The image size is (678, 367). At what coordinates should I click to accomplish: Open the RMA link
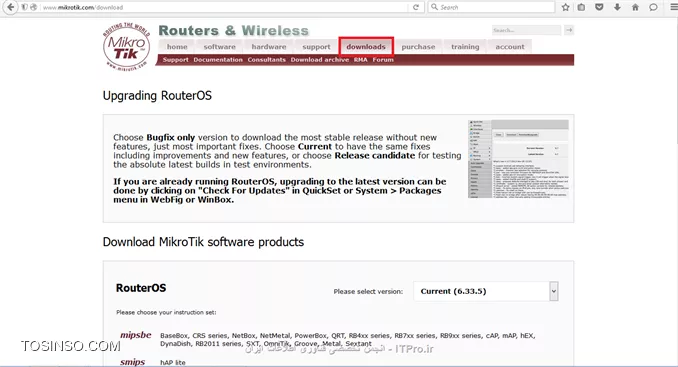(361, 60)
